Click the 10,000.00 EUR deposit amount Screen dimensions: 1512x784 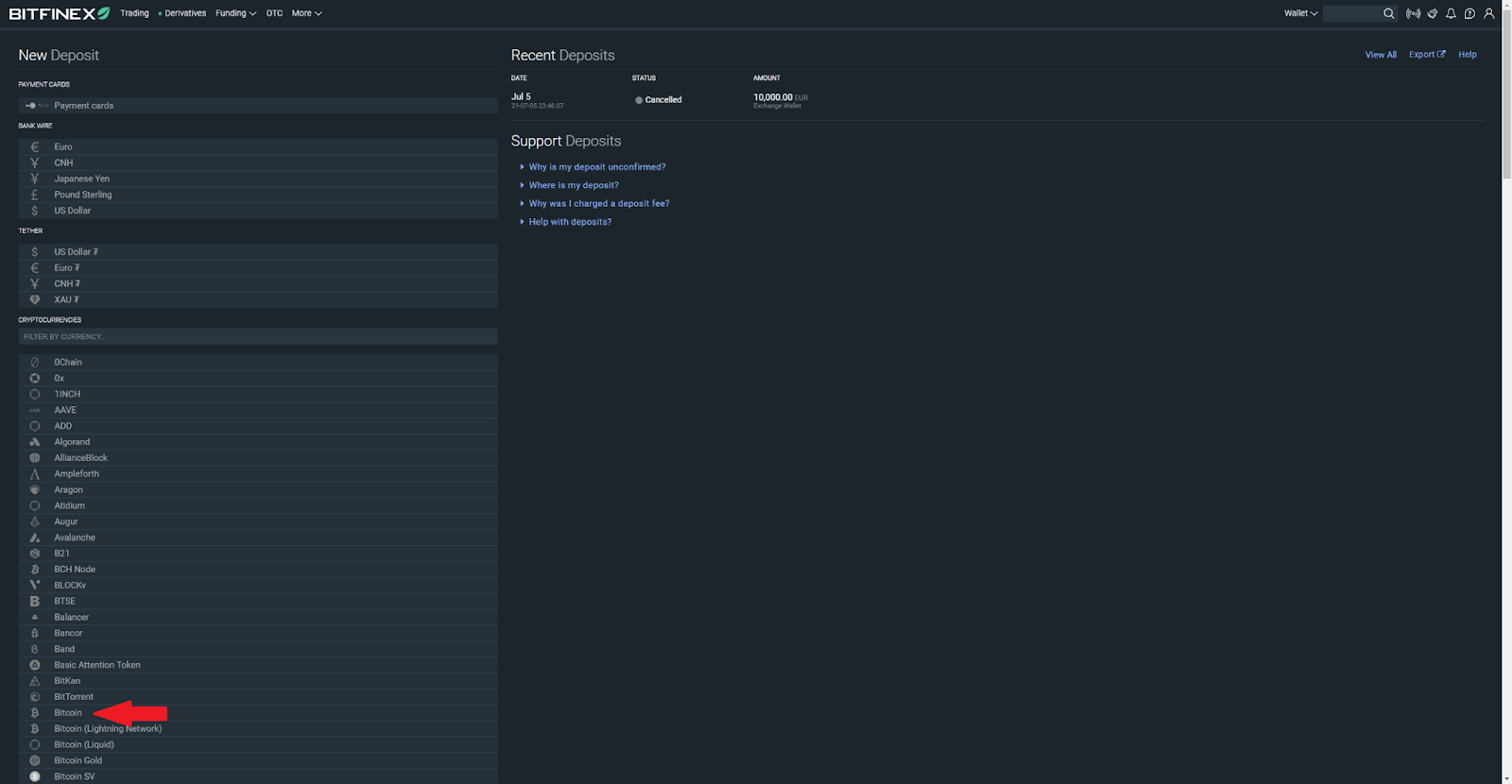coord(781,97)
